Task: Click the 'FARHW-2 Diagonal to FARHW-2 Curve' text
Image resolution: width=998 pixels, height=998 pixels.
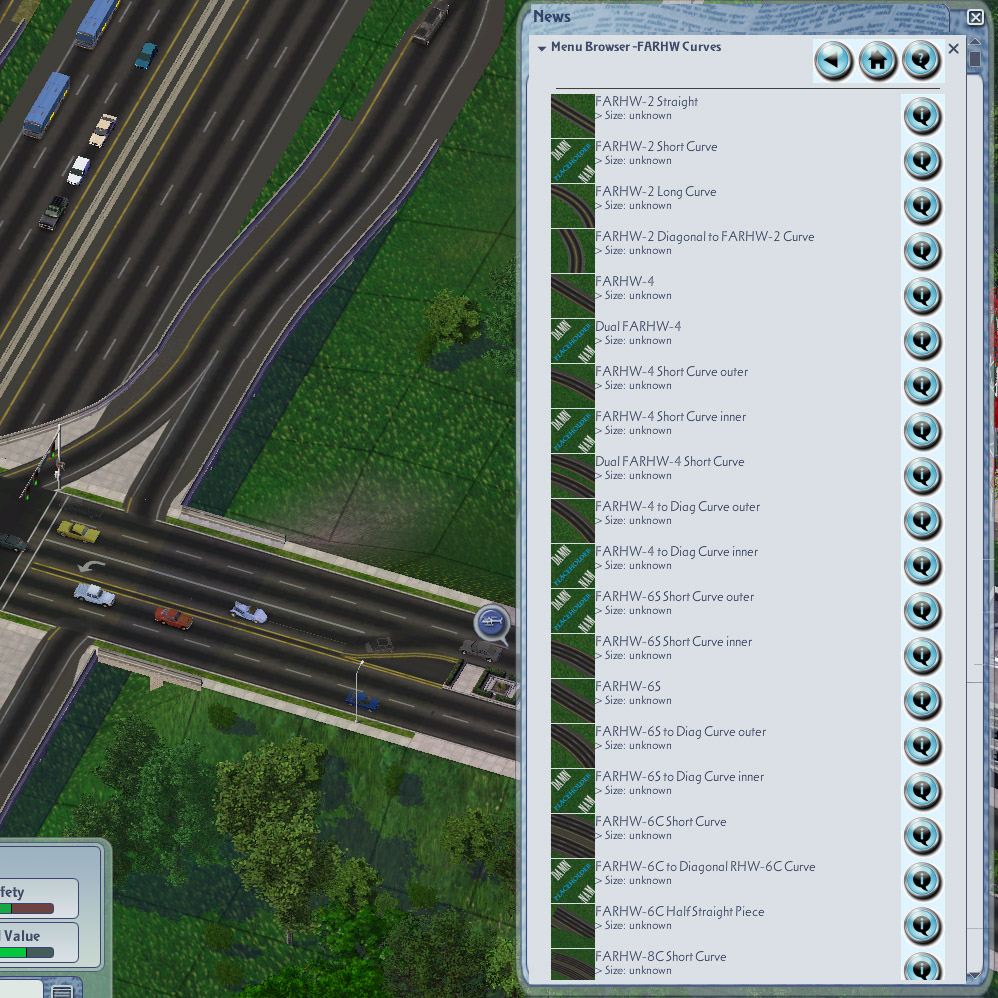Action: click(x=705, y=237)
